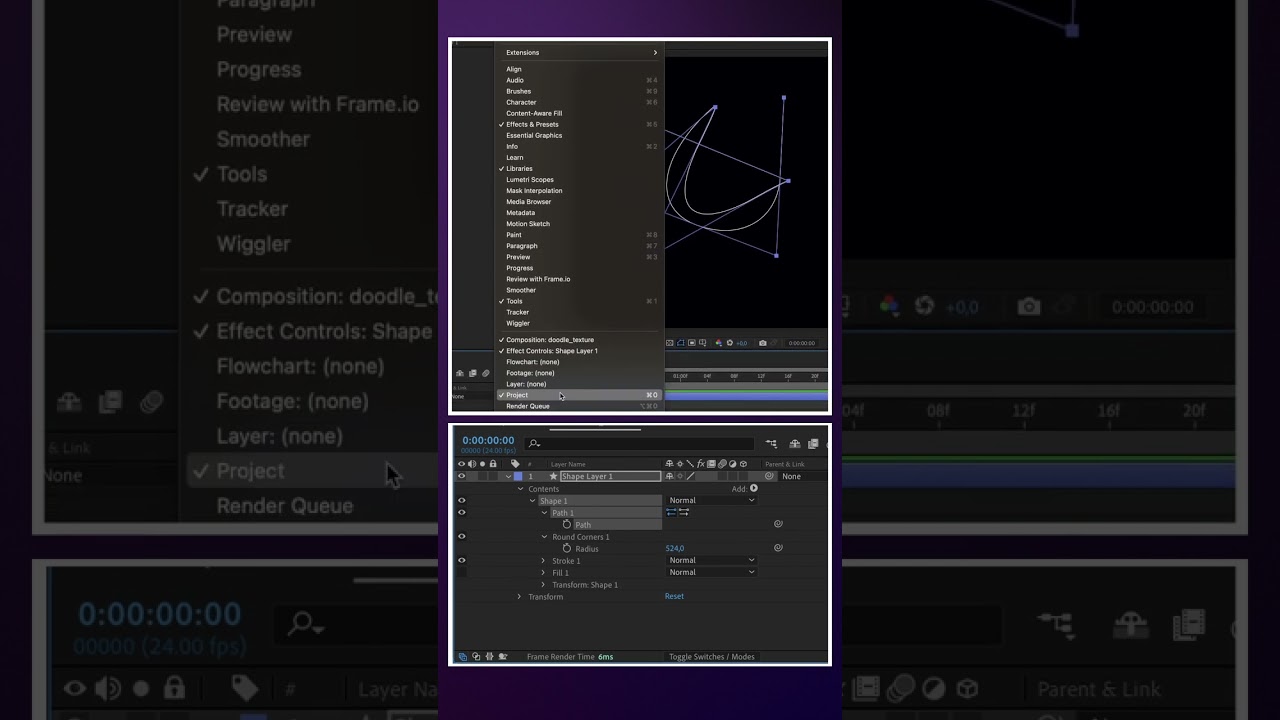Open Fill 1 blend mode dropdown
Screen dimensions: 1280x720
(x=711, y=572)
